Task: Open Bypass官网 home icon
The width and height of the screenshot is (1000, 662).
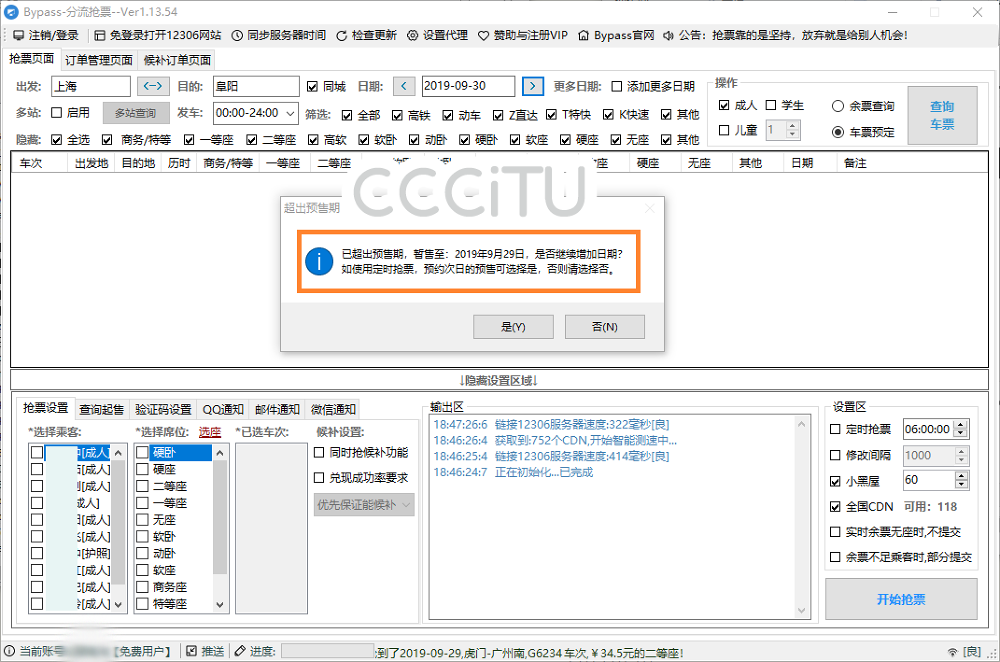Action: pos(584,35)
